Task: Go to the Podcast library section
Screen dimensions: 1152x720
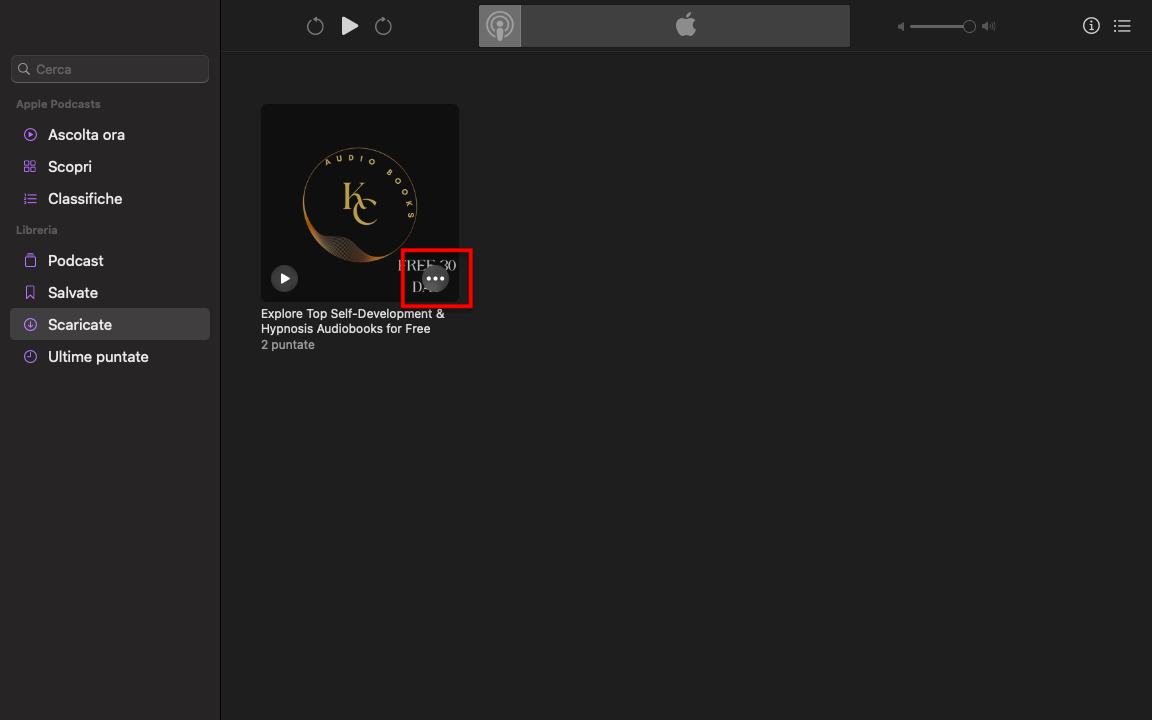Action: (75, 260)
